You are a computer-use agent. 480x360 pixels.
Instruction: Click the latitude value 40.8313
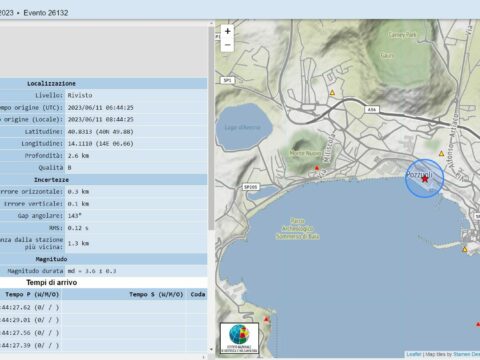(x=101, y=132)
